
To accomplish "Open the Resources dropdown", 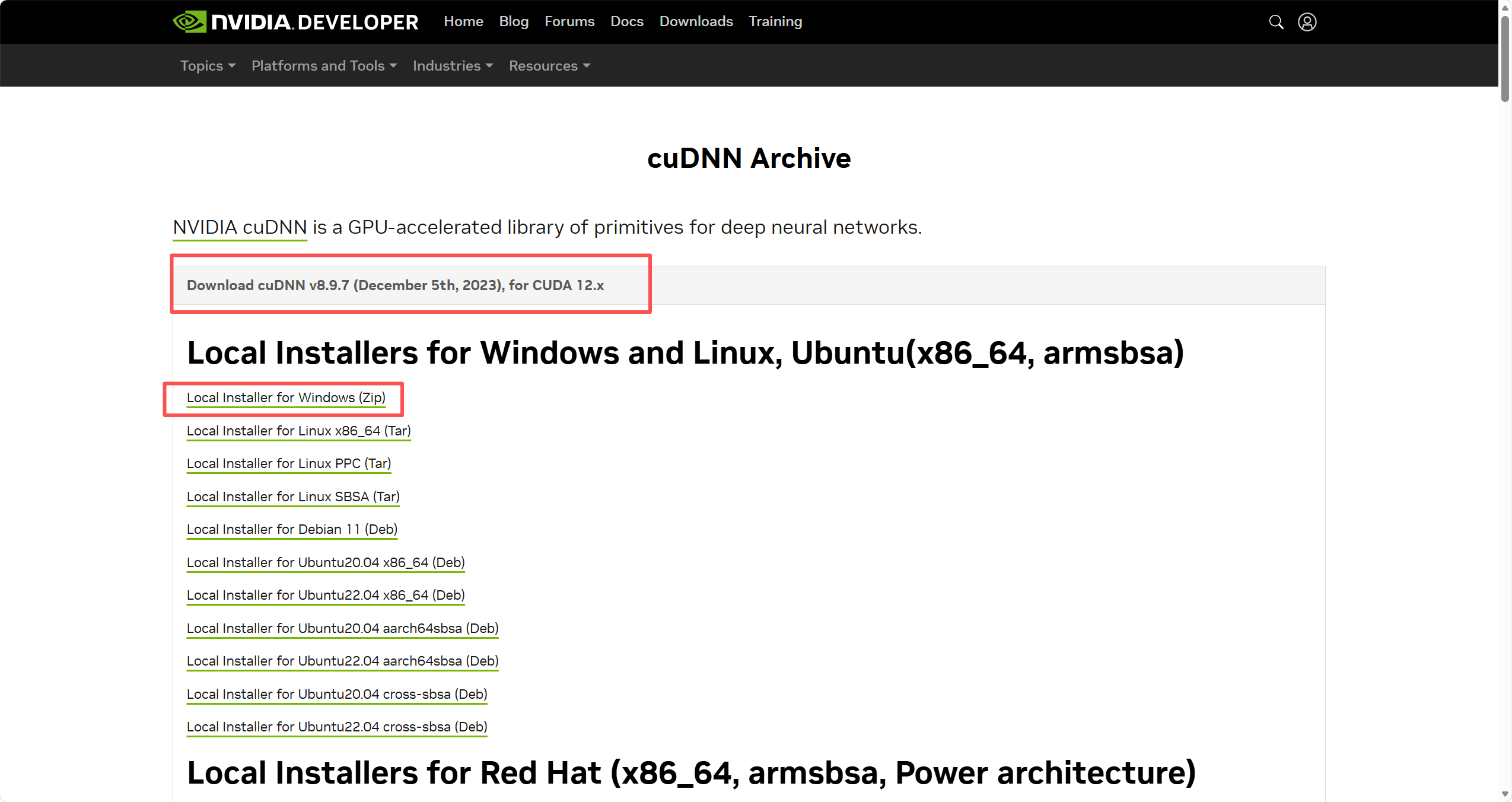I will [x=549, y=66].
